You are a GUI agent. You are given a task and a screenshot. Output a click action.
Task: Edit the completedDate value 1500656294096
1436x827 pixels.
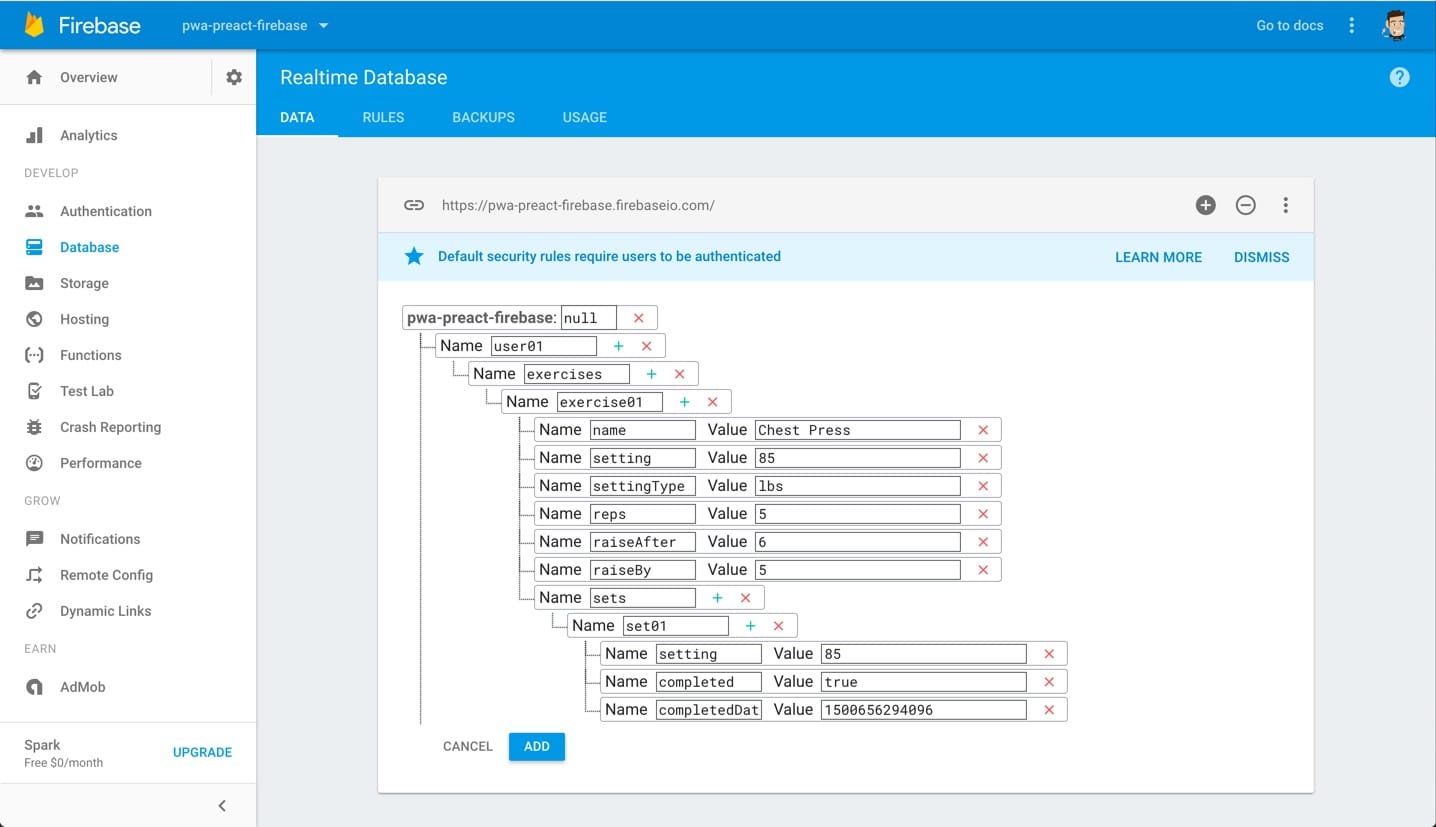[924, 710]
